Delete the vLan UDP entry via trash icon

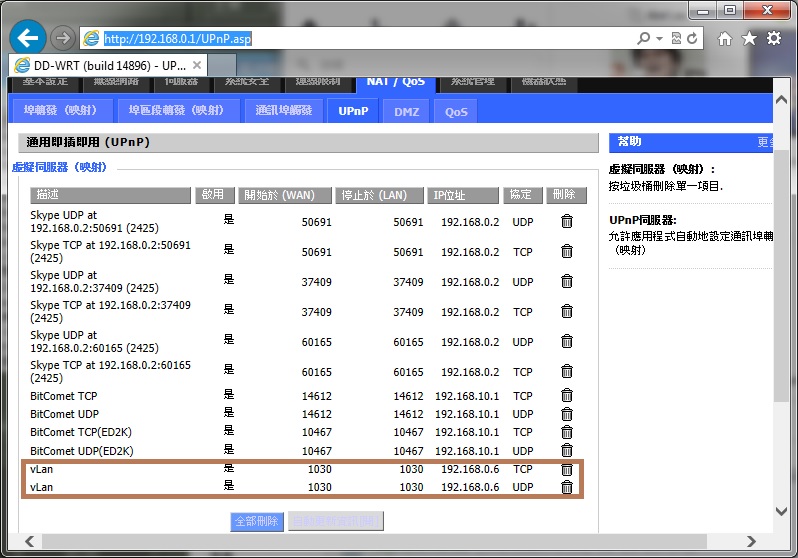tap(567, 487)
